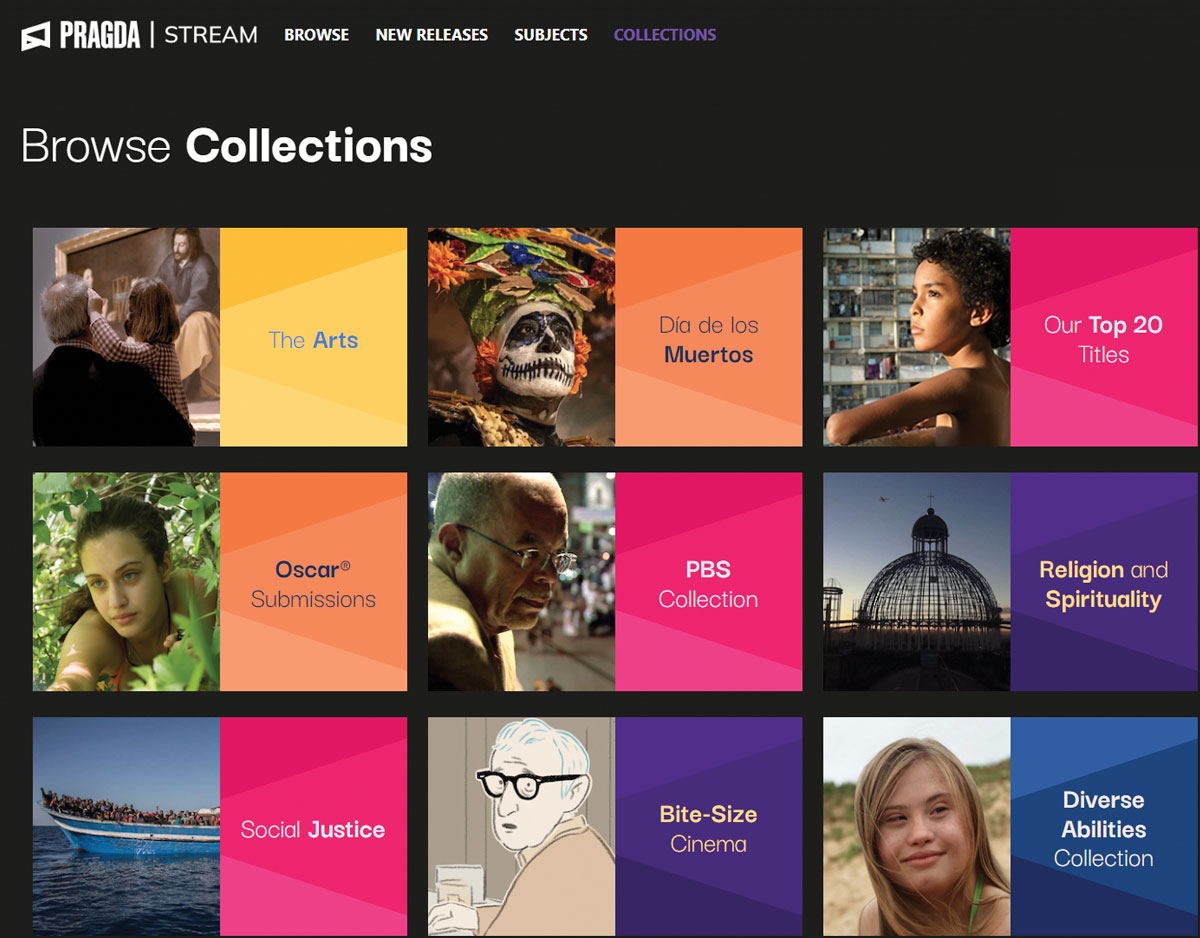Open Our Top 20 Titles collection
The width and height of the screenshot is (1200, 938).
(x=1103, y=339)
